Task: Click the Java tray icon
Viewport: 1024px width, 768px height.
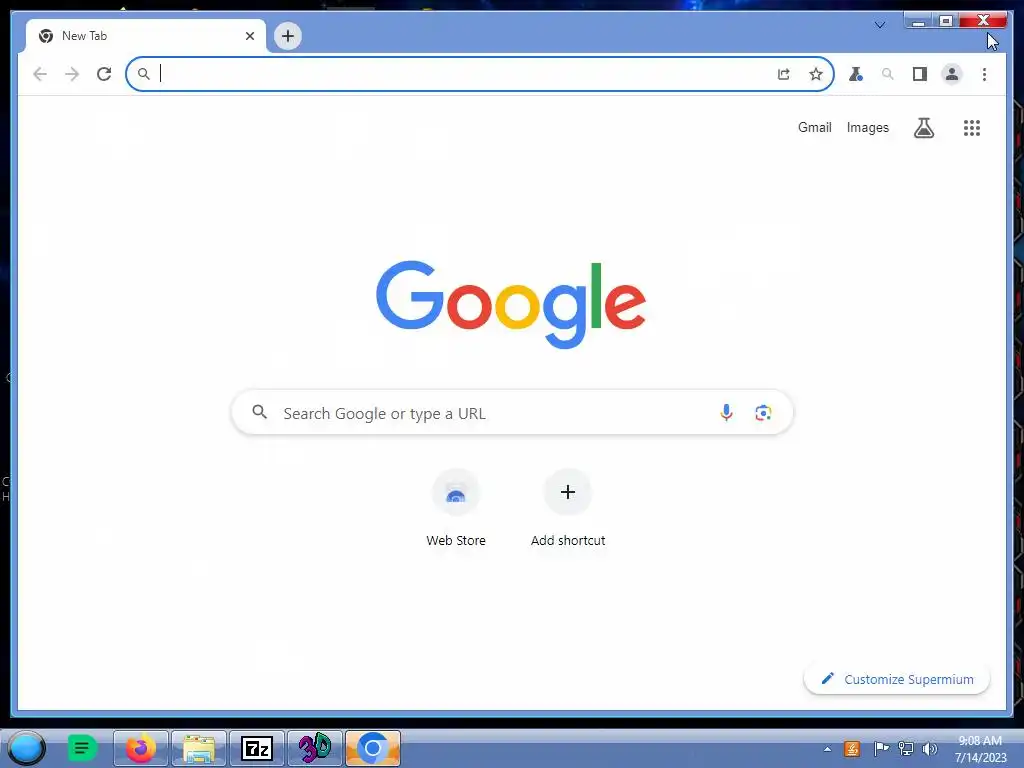Action: [852, 748]
